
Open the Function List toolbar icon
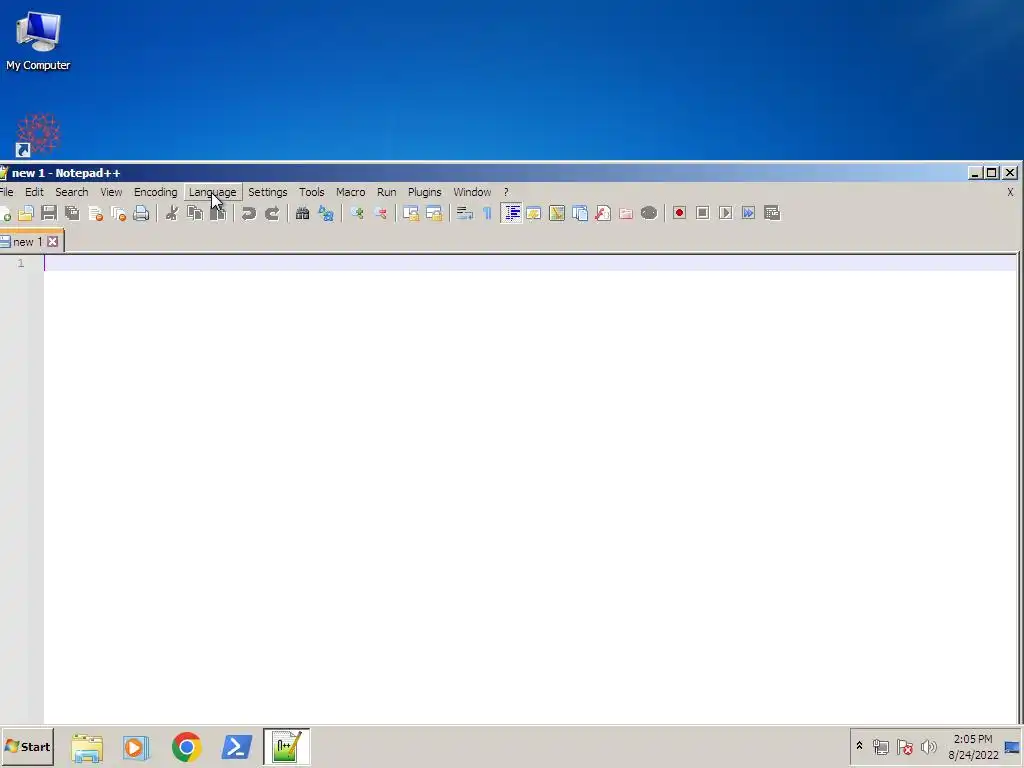click(x=603, y=214)
